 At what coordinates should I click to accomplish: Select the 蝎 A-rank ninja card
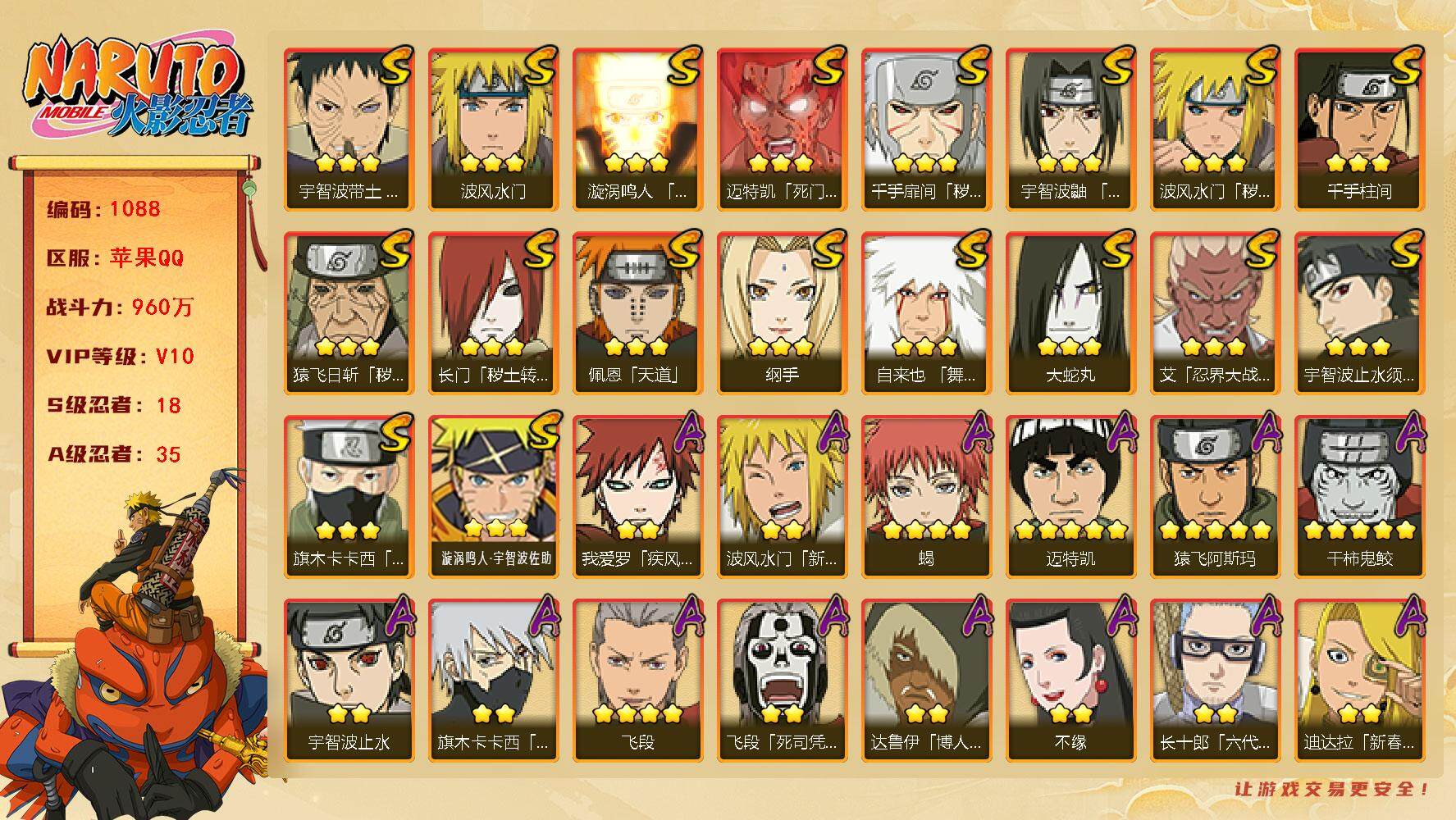coord(926,497)
